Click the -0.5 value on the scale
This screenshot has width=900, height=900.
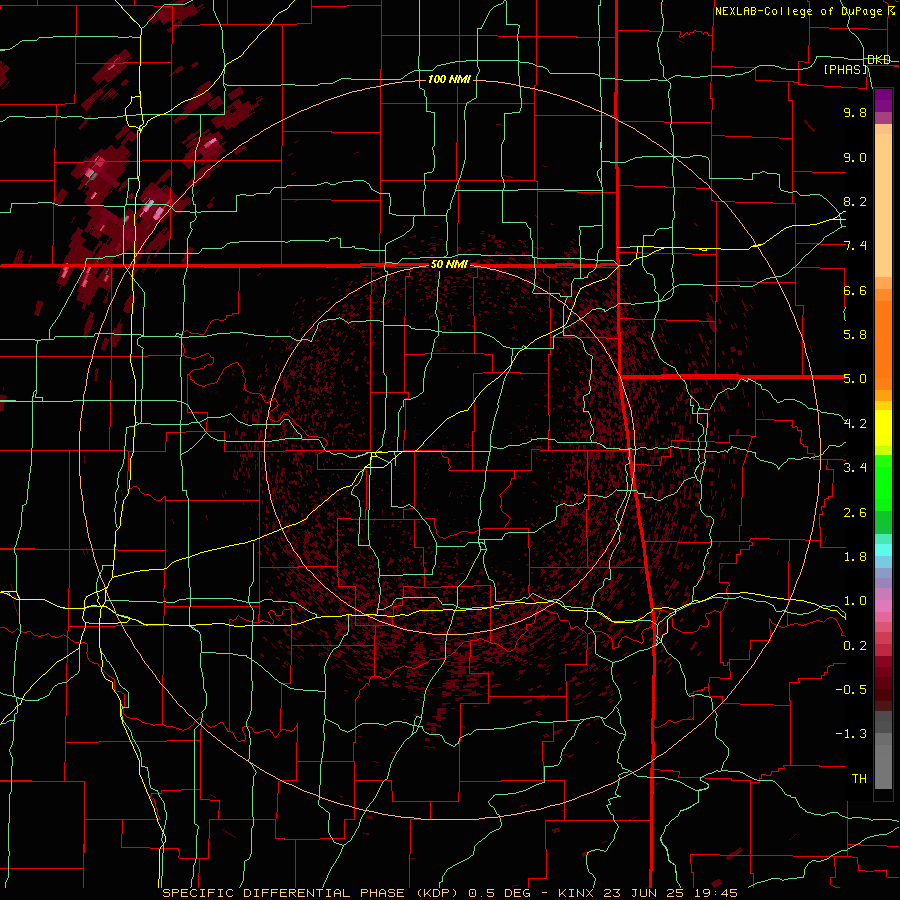click(x=851, y=690)
